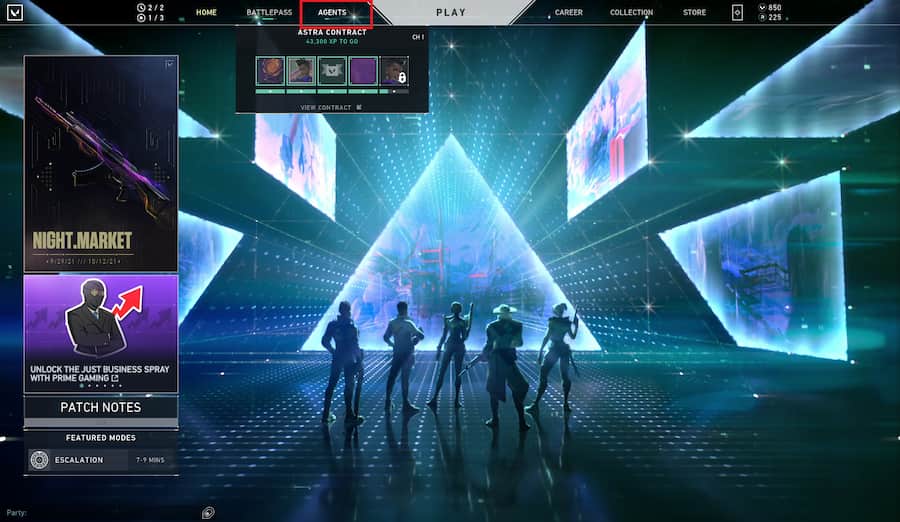This screenshot has width=900, height=522.
Task: Click the party chat icon at bottom
Action: tap(208, 512)
